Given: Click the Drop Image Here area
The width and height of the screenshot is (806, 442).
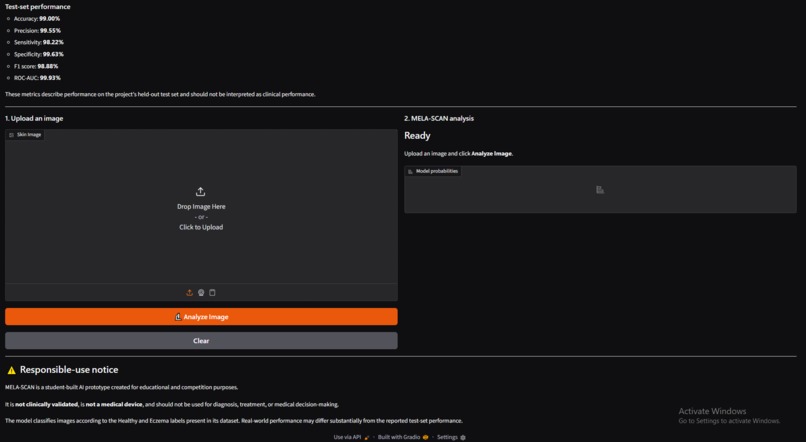Looking at the screenshot, I should 201,206.
